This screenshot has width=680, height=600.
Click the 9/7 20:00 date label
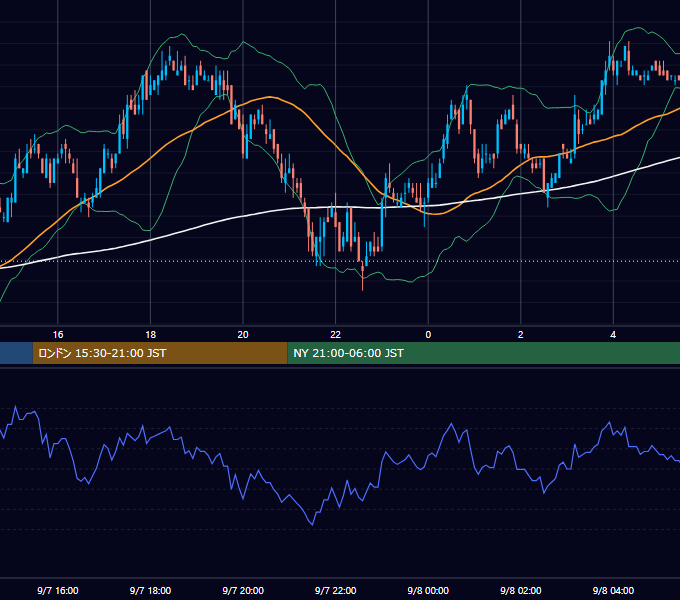(x=243, y=590)
